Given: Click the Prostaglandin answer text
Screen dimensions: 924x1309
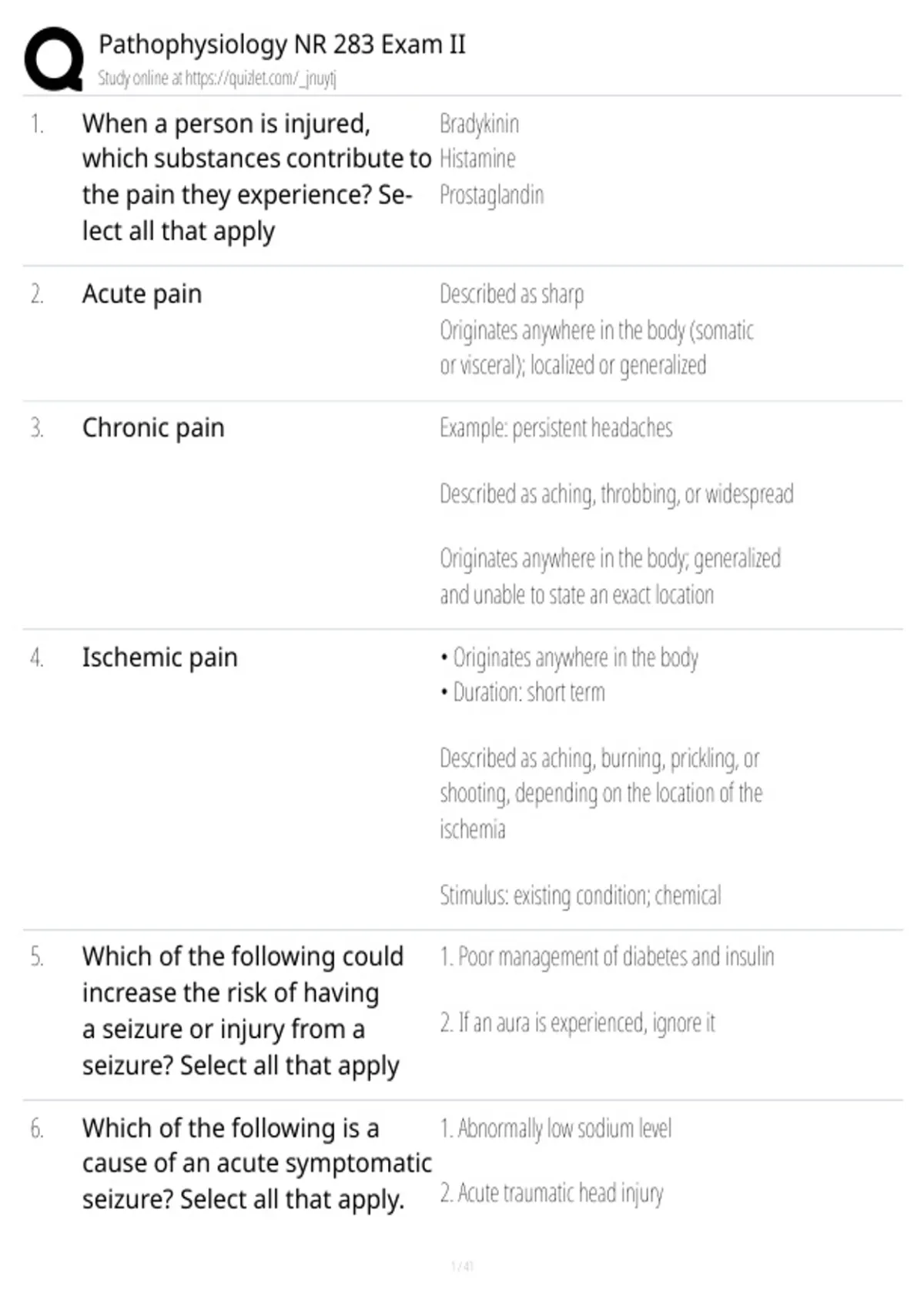Looking at the screenshot, I should (x=491, y=195).
